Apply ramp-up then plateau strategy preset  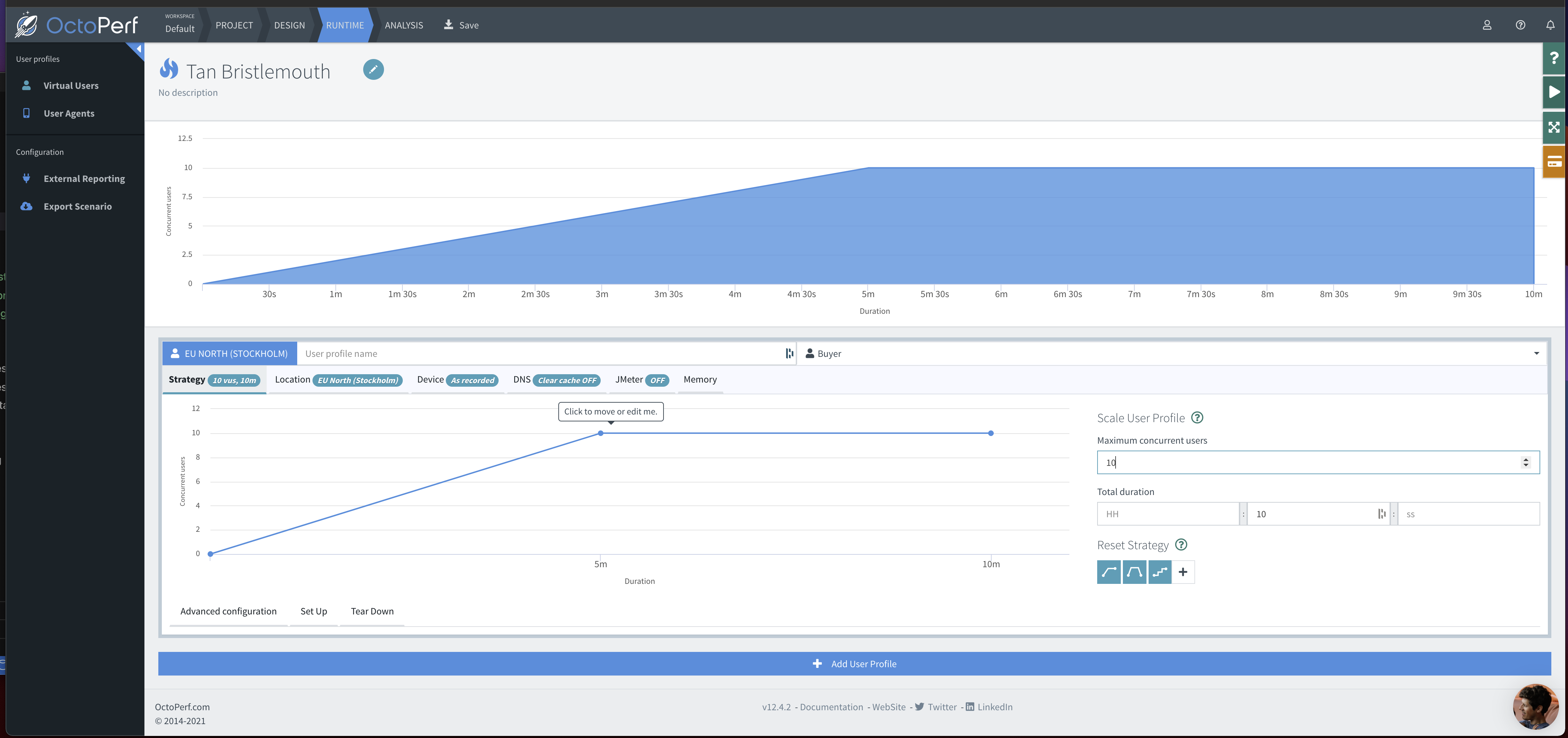(x=1108, y=572)
